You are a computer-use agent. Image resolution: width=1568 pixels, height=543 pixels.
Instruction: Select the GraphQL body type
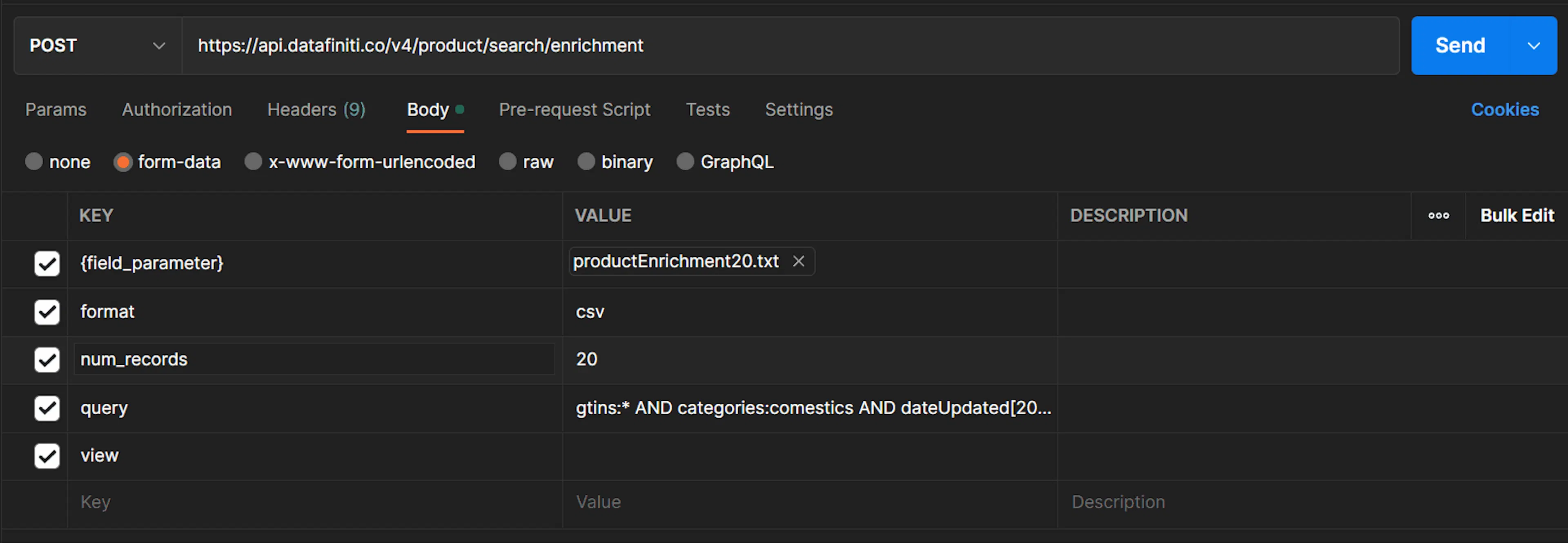tap(686, 161)
